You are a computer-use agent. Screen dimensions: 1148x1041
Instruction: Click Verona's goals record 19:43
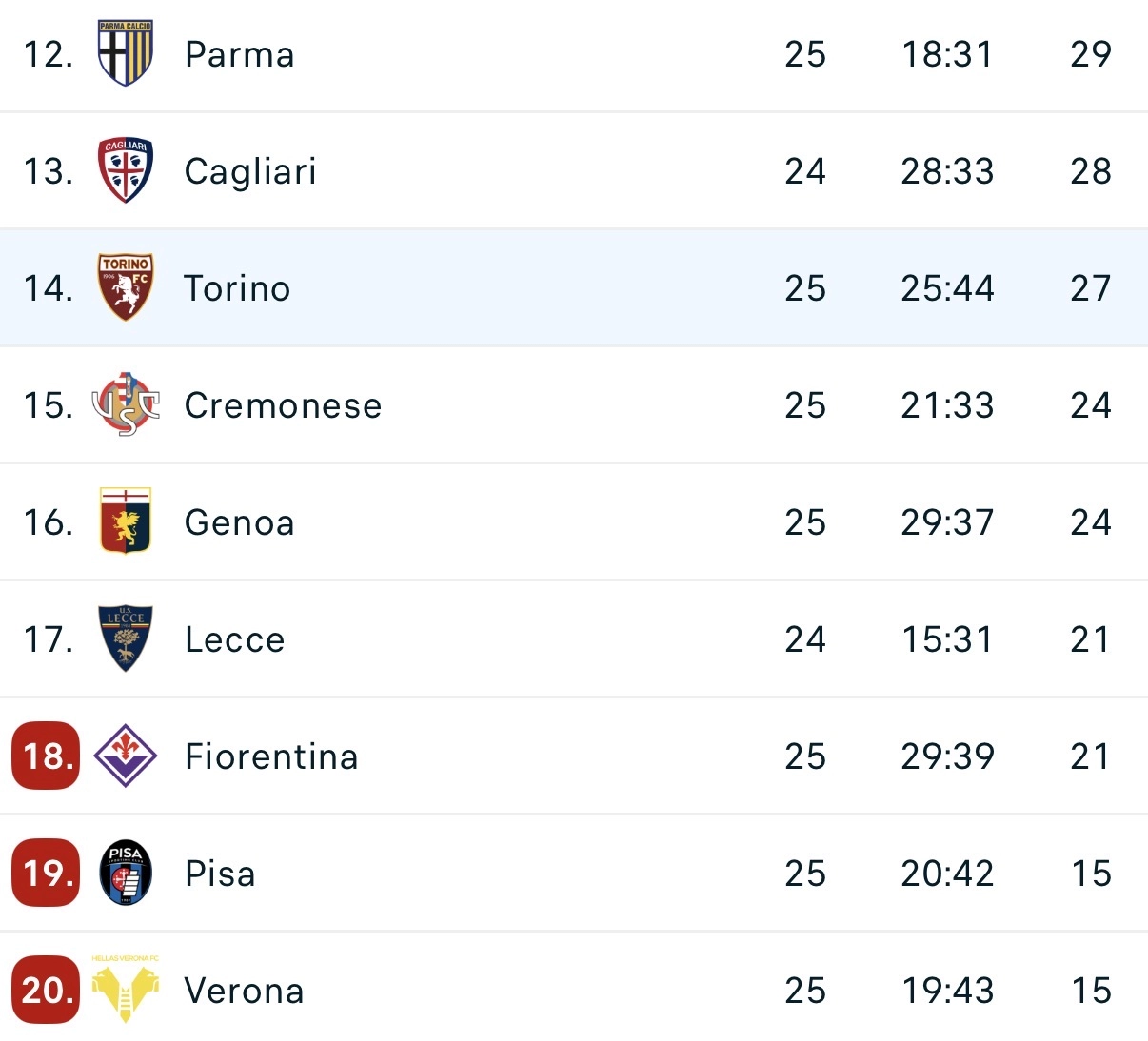947,991
